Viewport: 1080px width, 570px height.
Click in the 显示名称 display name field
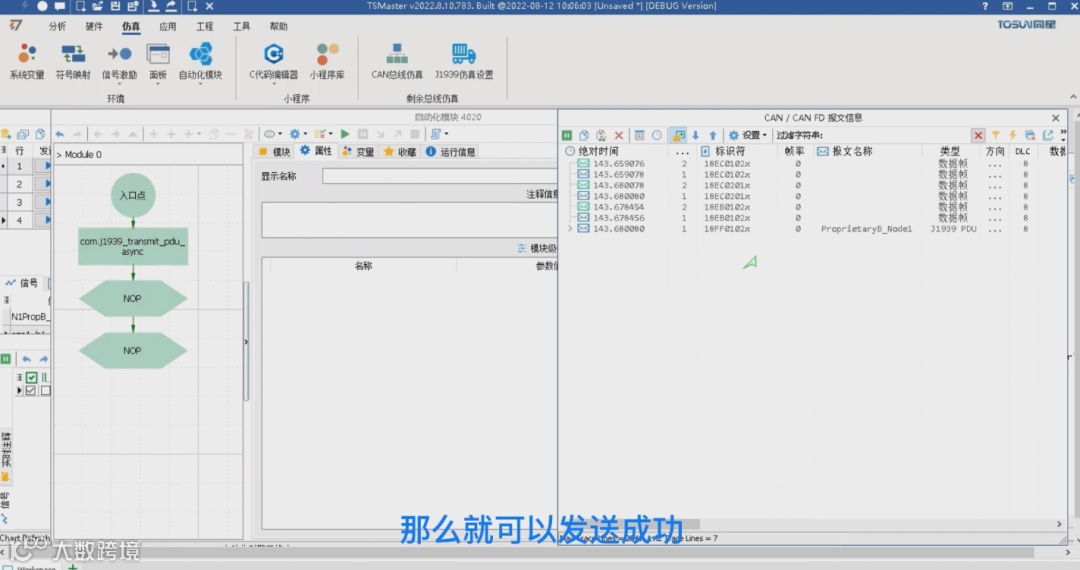[439, 176]
